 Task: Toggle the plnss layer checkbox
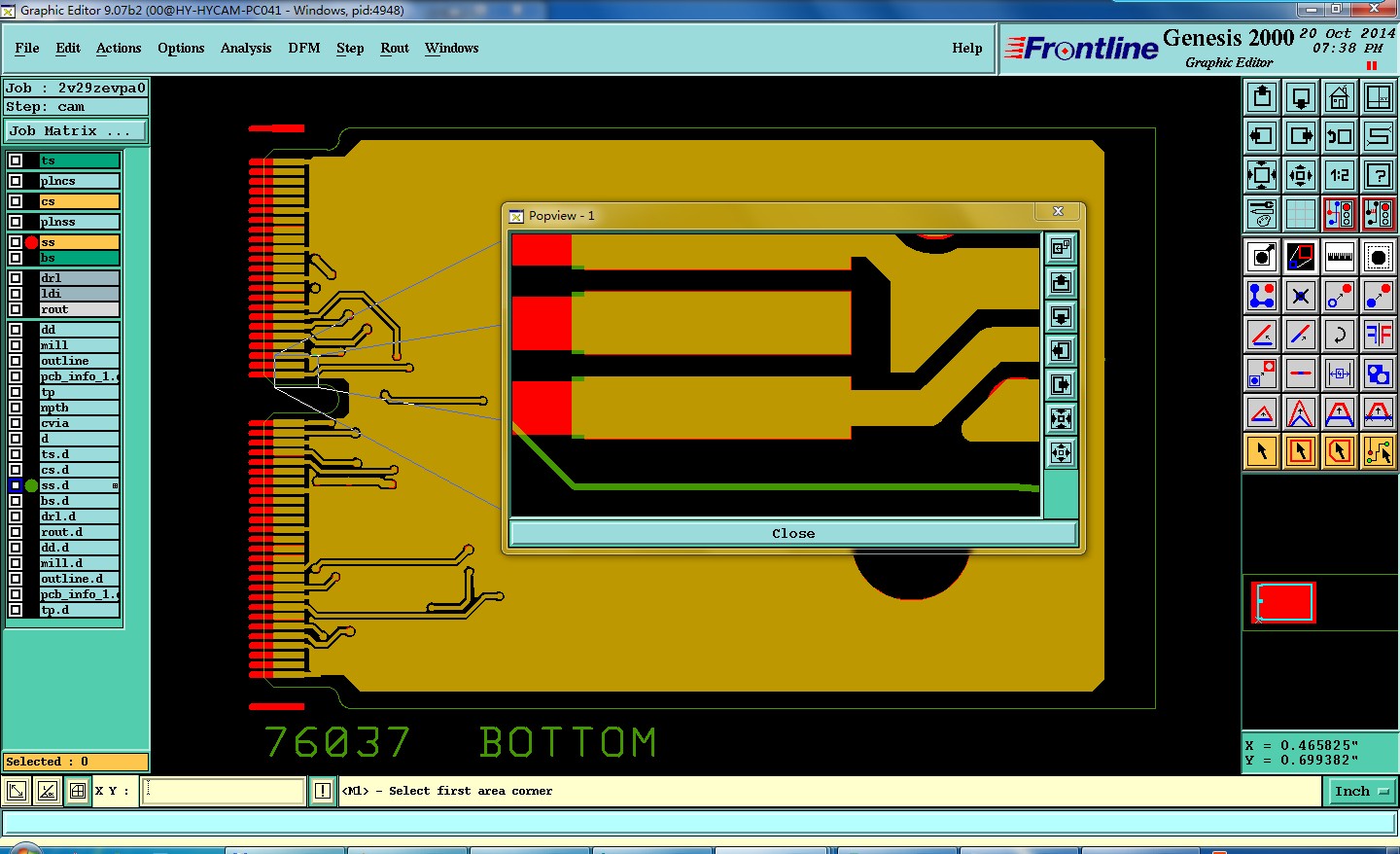pos(16,222)
